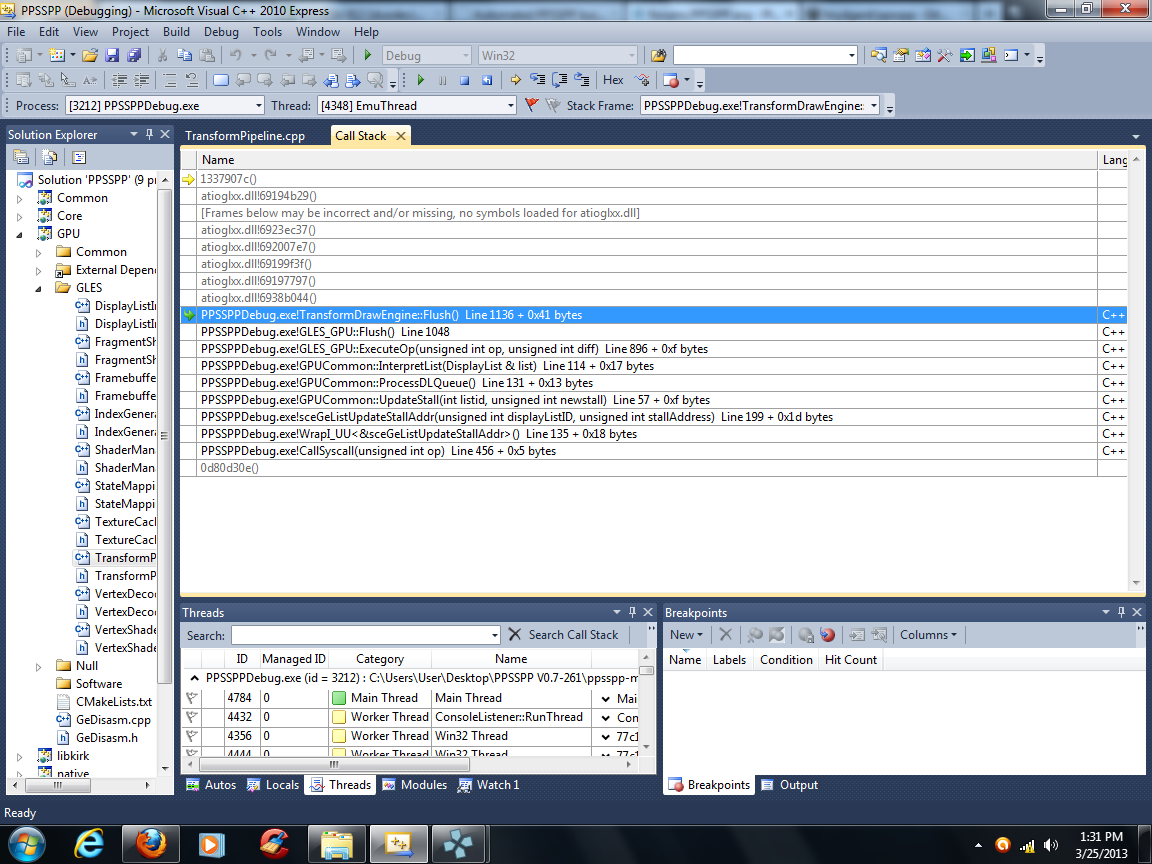The height and width of the screenshot is (864, 1152).
Task: Click the Continue debugging play icon
Action: pyautogui.click(x=420, y=80)
